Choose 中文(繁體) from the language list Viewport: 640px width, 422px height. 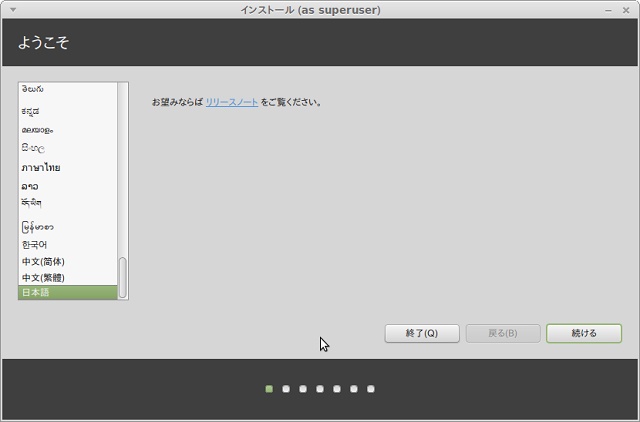43,277
